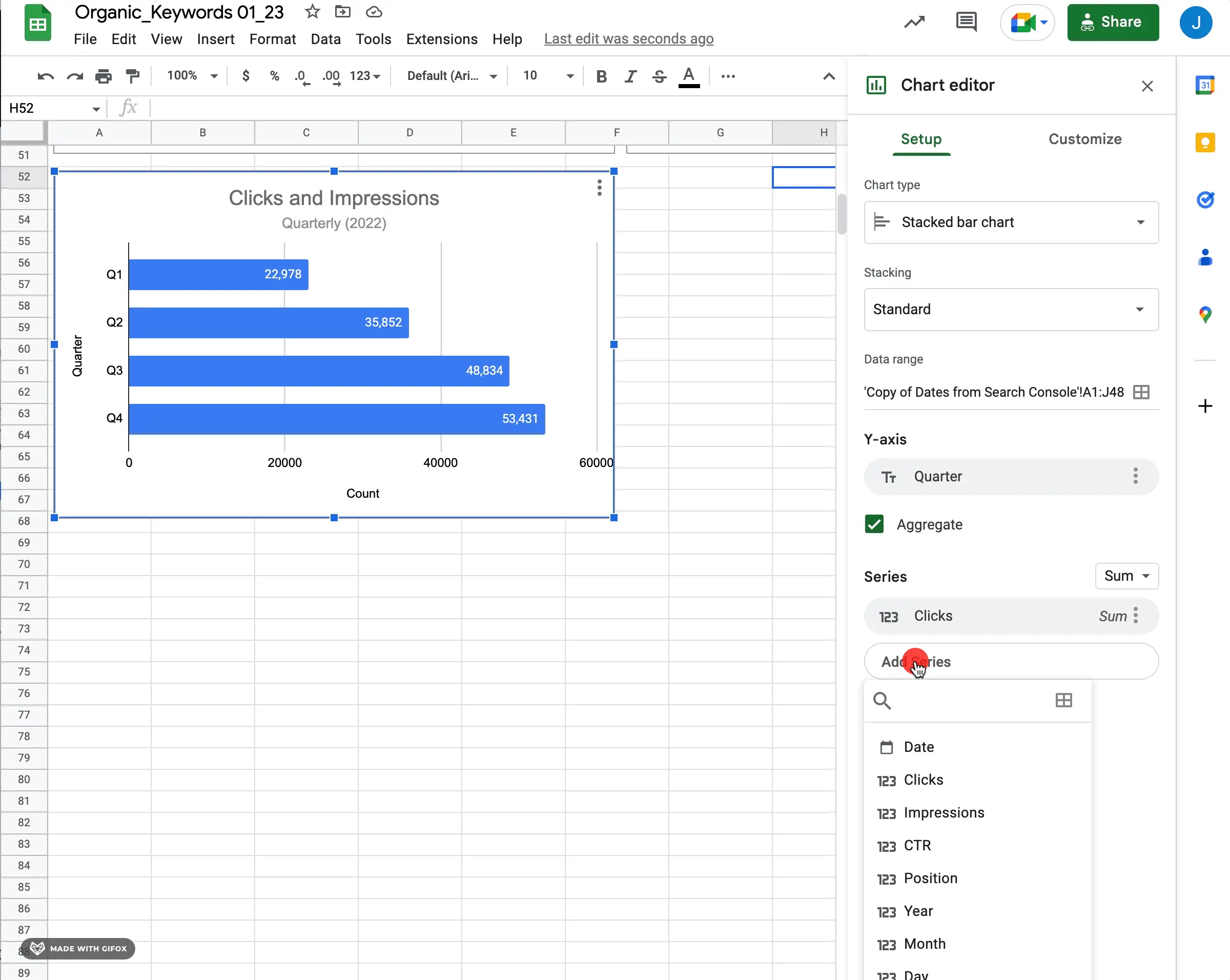
Task: Click the chart editor bar chart icon
Action: click(x=877, y=85)
